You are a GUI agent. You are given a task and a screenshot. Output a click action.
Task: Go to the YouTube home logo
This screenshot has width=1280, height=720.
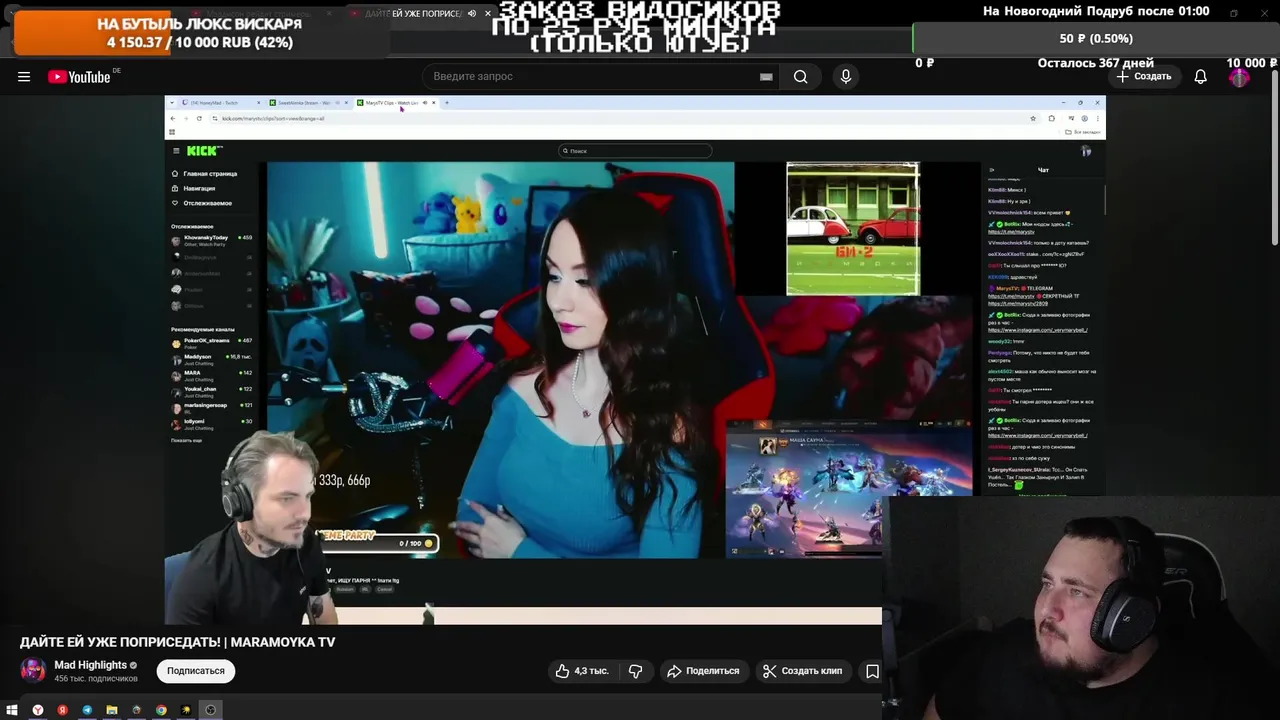coord(79,77)
